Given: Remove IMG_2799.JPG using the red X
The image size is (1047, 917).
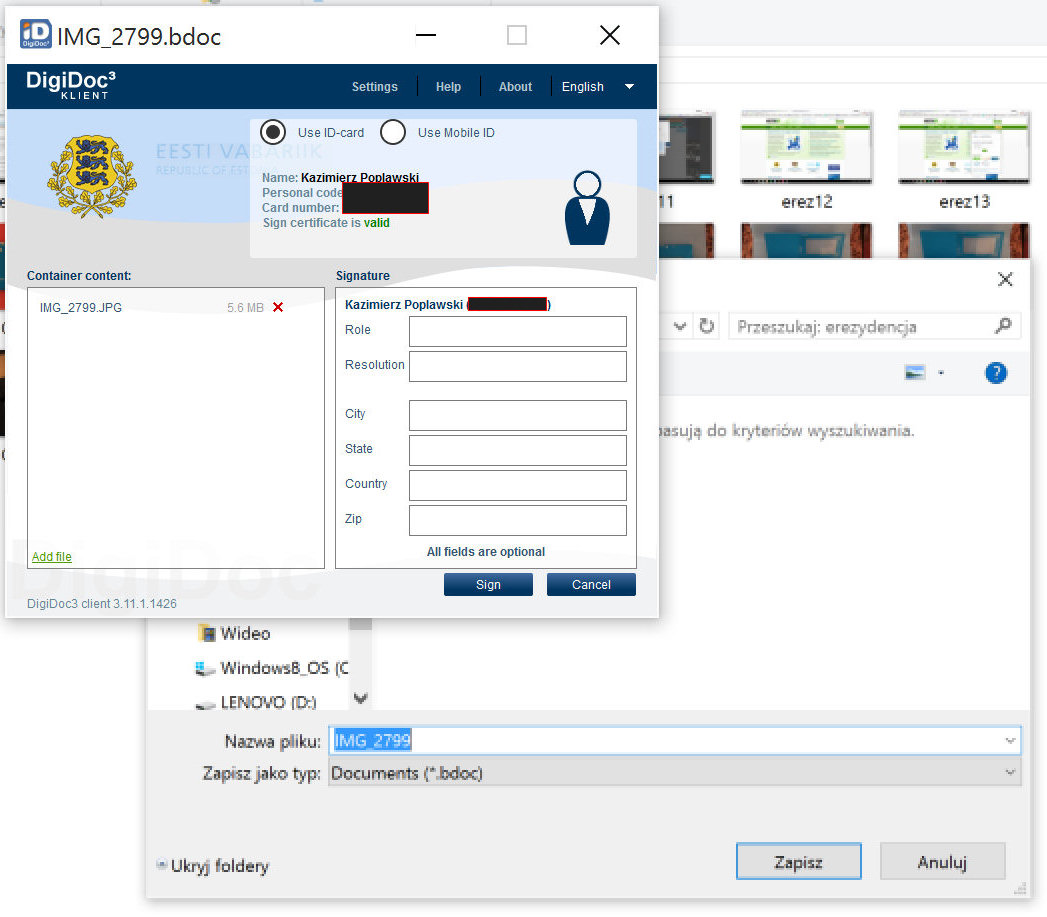Looking at the screenshot, I should pyautogui.click(x=278, y=307).
